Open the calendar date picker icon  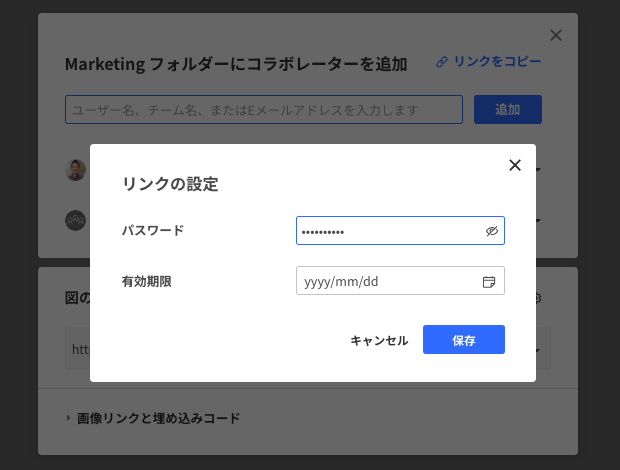tap(489, 282)
